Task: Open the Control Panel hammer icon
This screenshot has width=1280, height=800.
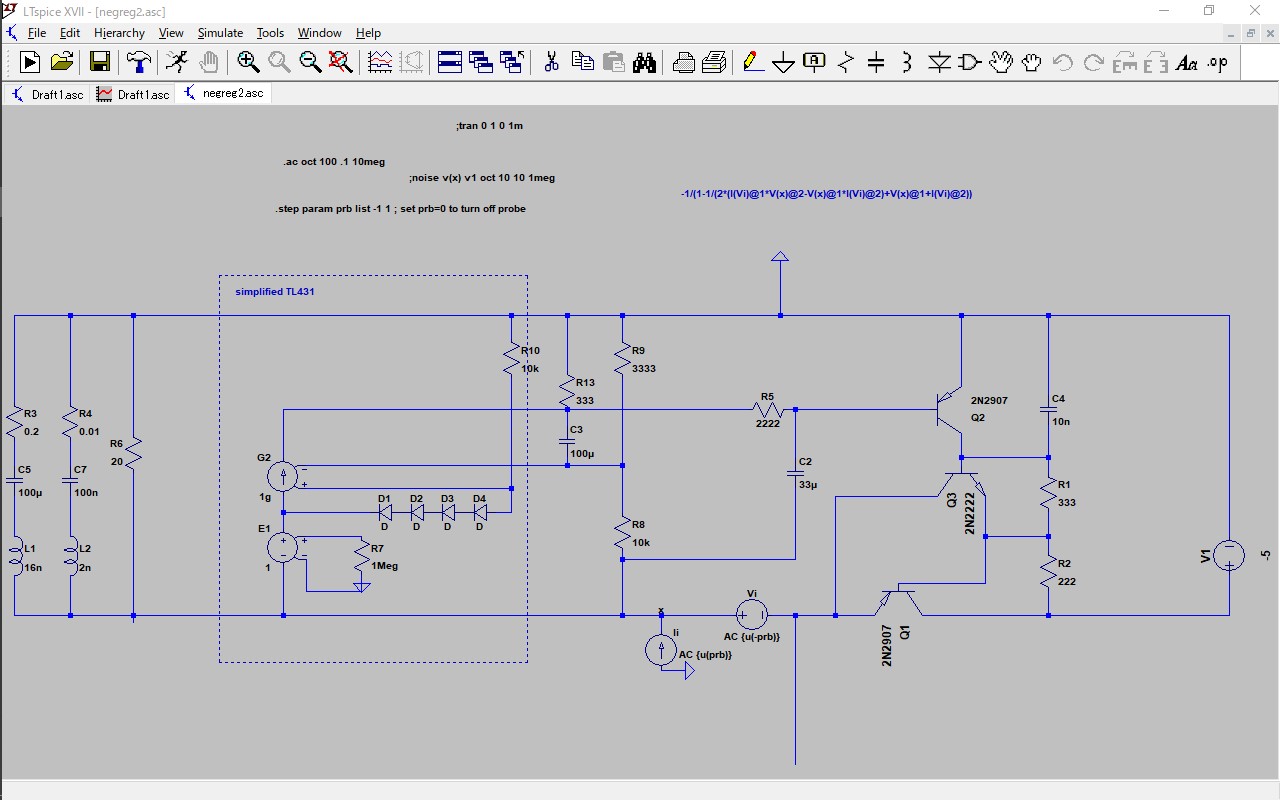Action: point(138,62)
